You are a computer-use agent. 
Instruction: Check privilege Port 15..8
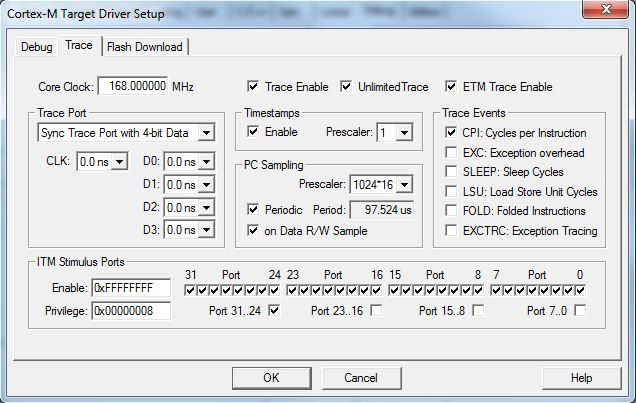479,311
